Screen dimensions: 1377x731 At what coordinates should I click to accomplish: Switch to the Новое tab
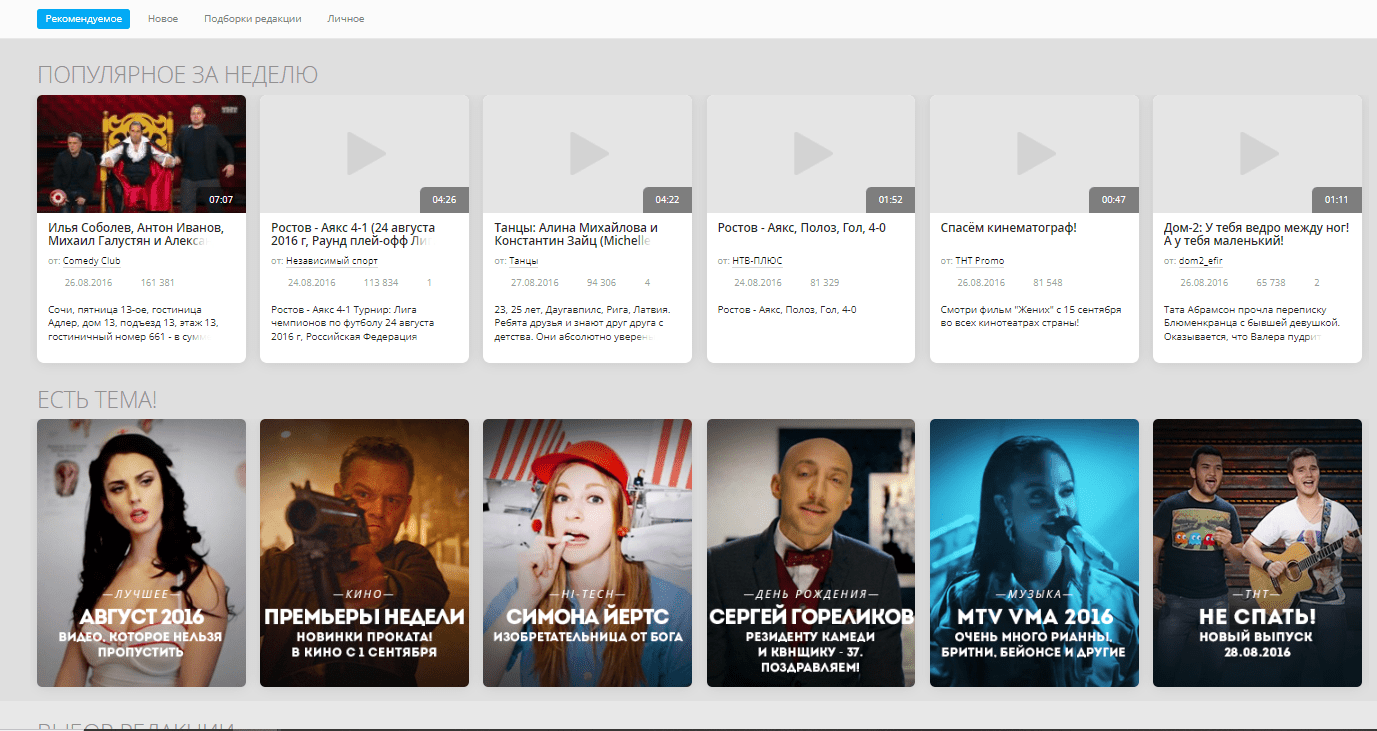pyautogui.click(x=163, y=19)
